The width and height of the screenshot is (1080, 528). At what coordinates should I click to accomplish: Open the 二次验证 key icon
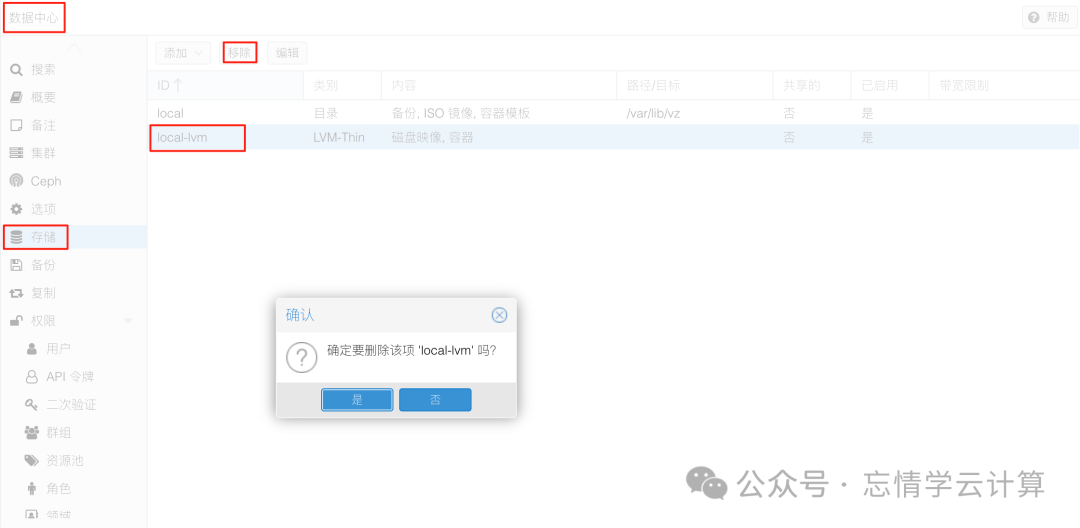(x=31, y=405)
